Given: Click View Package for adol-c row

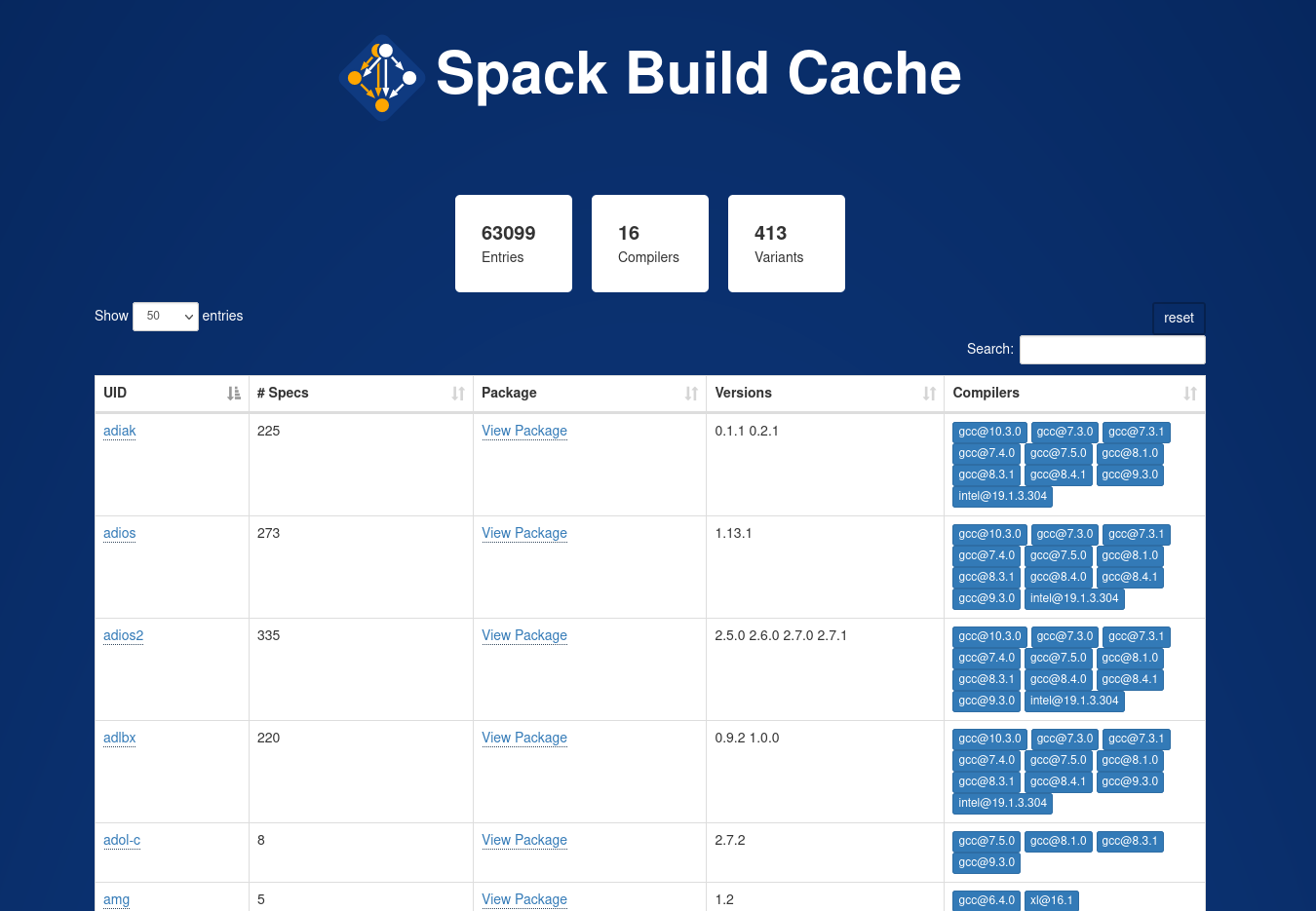Looking at the screenshot, I should tap(524, 840).
